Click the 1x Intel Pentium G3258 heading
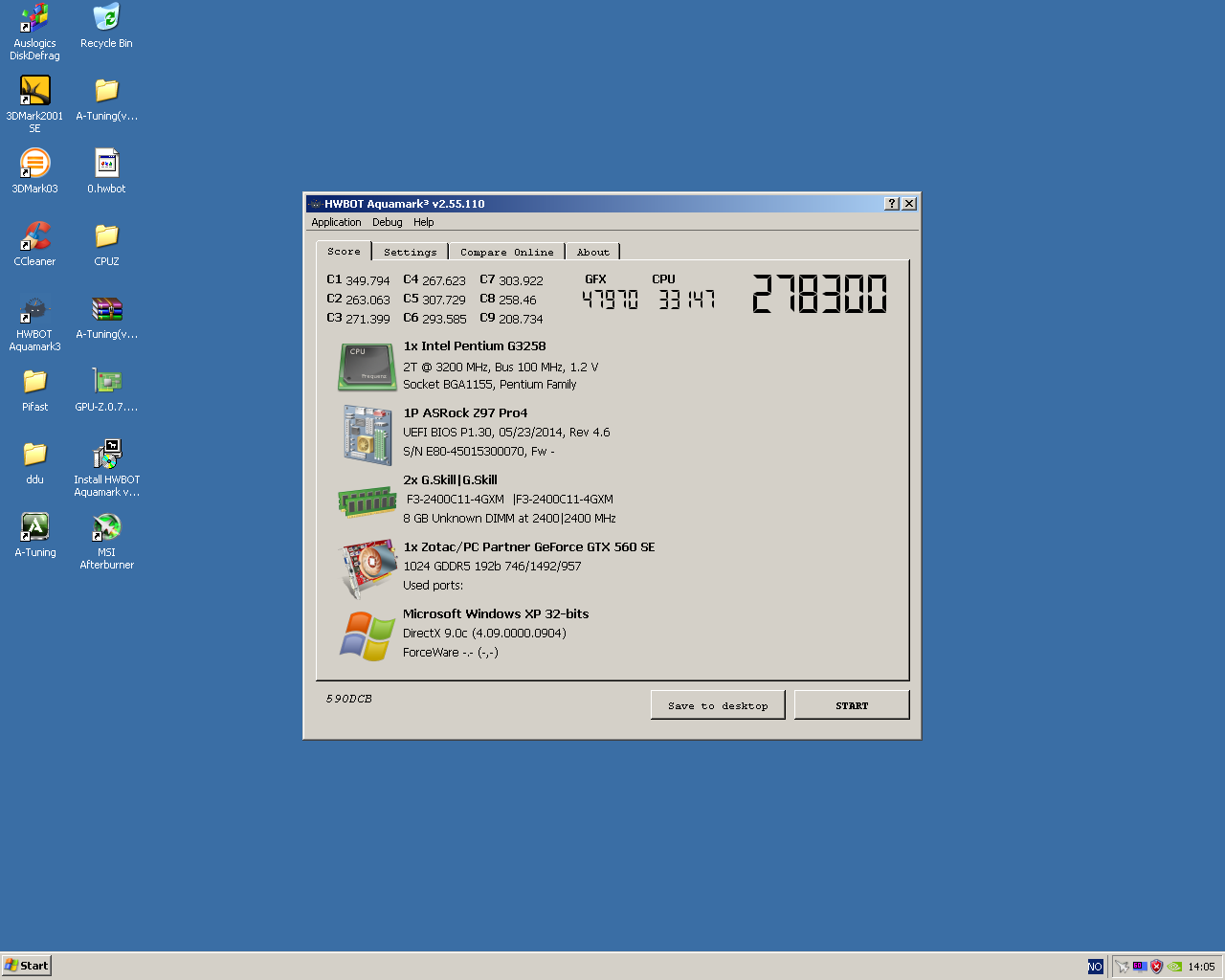 tap(475, 346)
